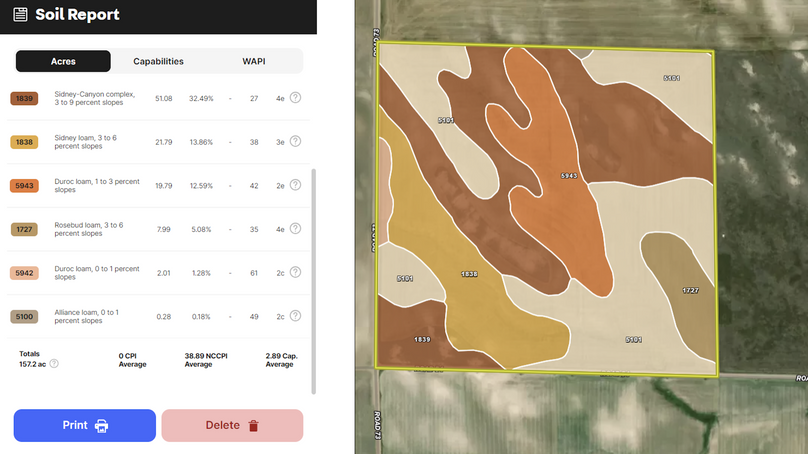808x454 pixels.
Task: Click help icon for Rosebud loam row
Action: coord(295,229)
